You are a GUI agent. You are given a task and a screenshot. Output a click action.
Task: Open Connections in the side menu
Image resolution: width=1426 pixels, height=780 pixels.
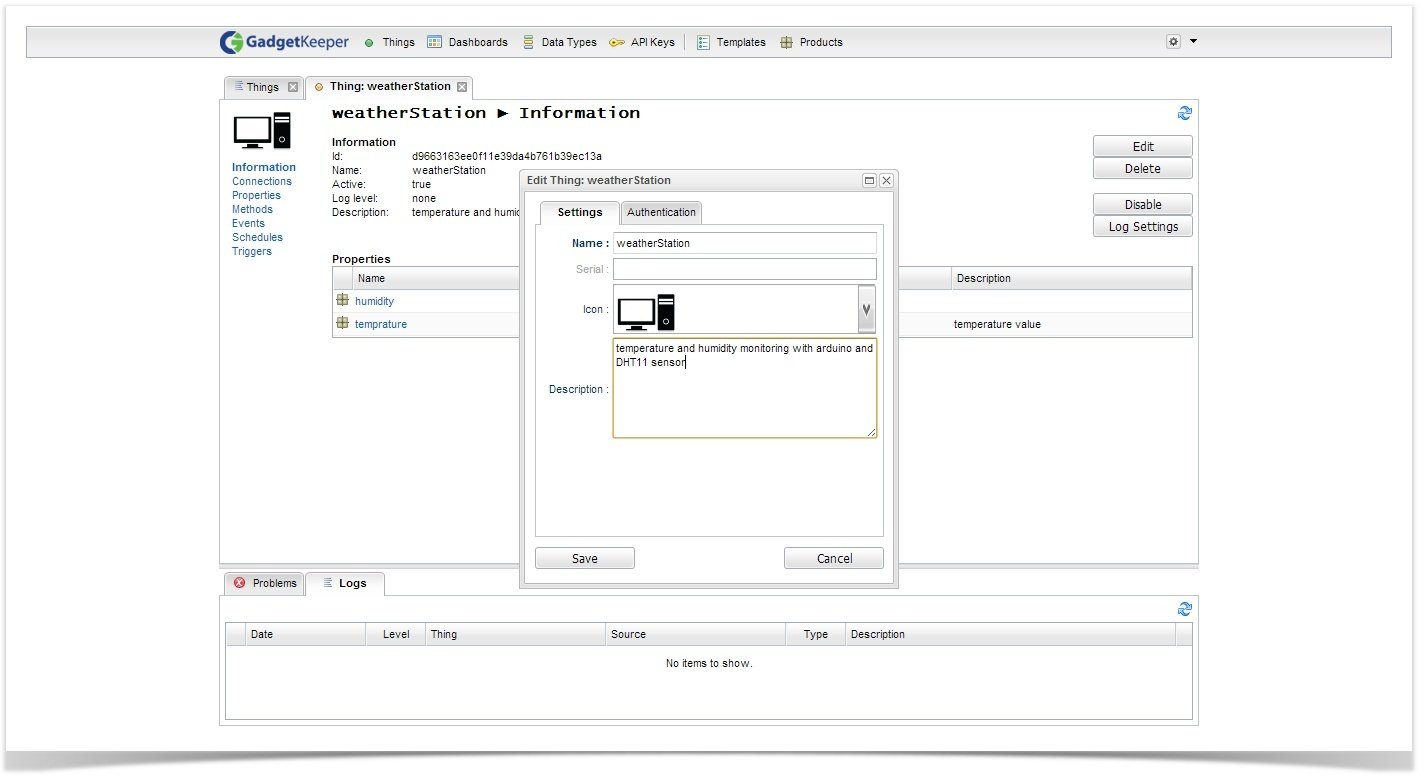click(x=262, y=181)
